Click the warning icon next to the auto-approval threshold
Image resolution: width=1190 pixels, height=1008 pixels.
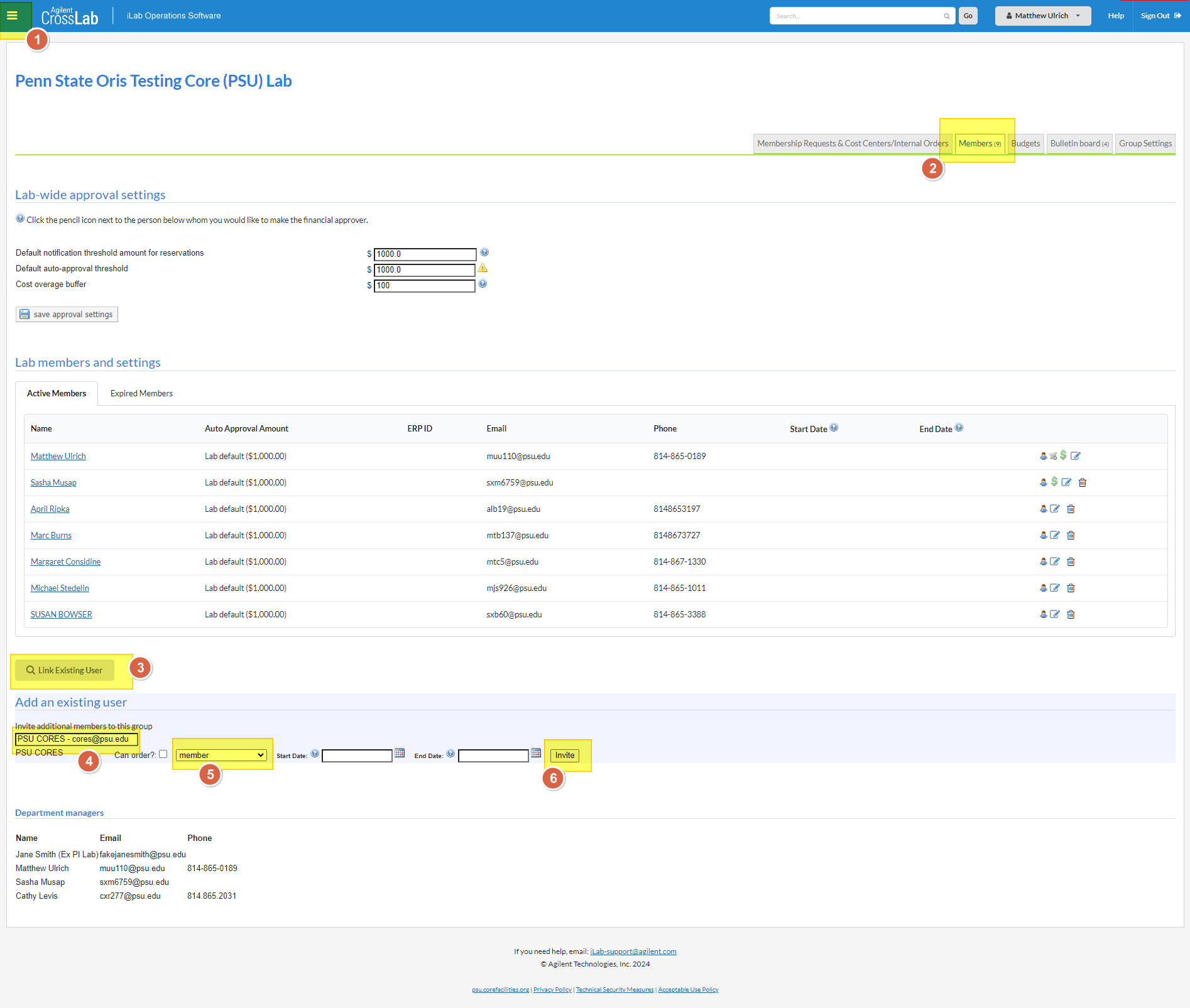[483, 268]
